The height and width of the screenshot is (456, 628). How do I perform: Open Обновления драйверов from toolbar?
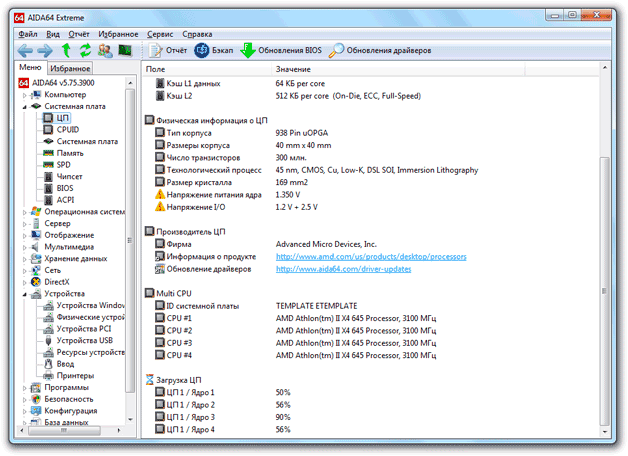point(380,50)
